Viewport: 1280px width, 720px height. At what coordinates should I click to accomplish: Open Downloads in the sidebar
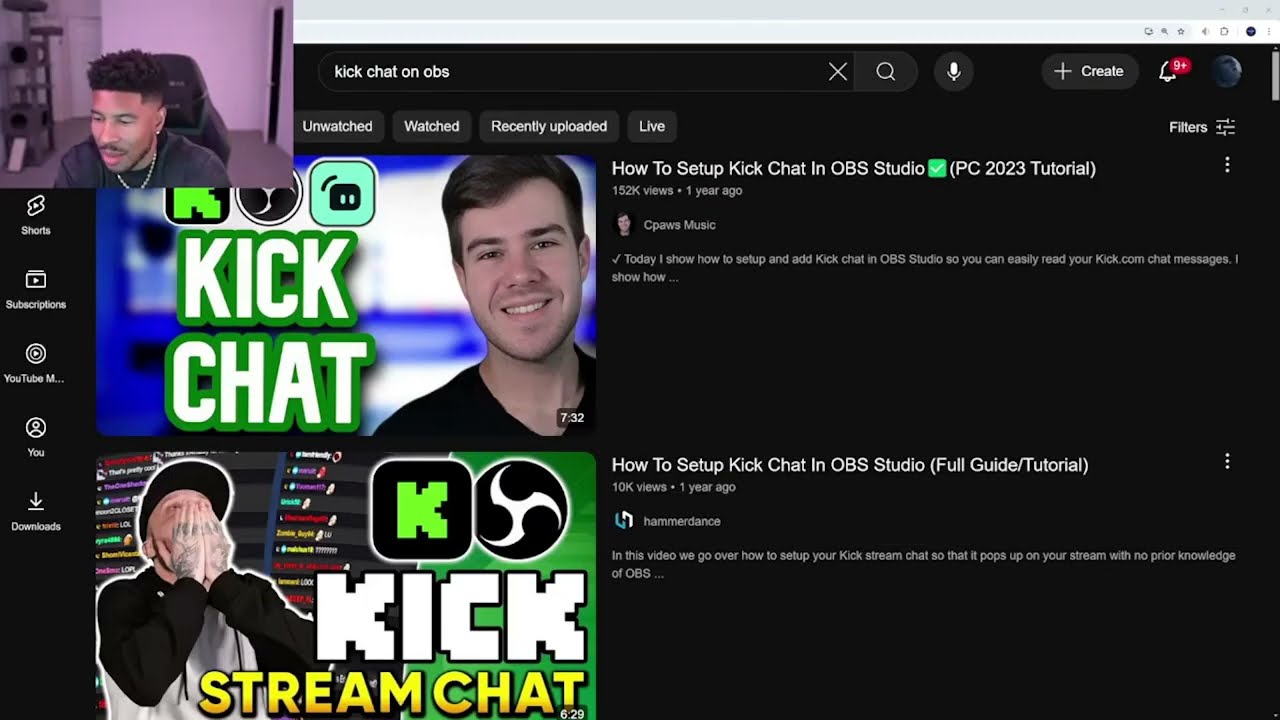(x=36, y=511)
